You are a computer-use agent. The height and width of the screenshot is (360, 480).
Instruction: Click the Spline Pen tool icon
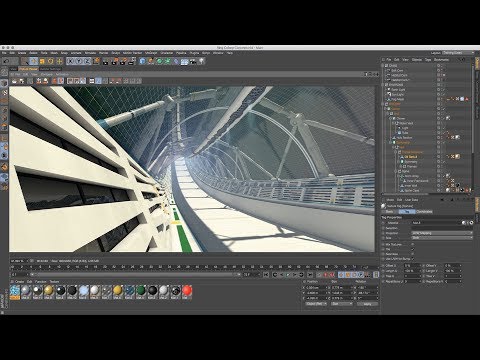(x=151, y=61)
